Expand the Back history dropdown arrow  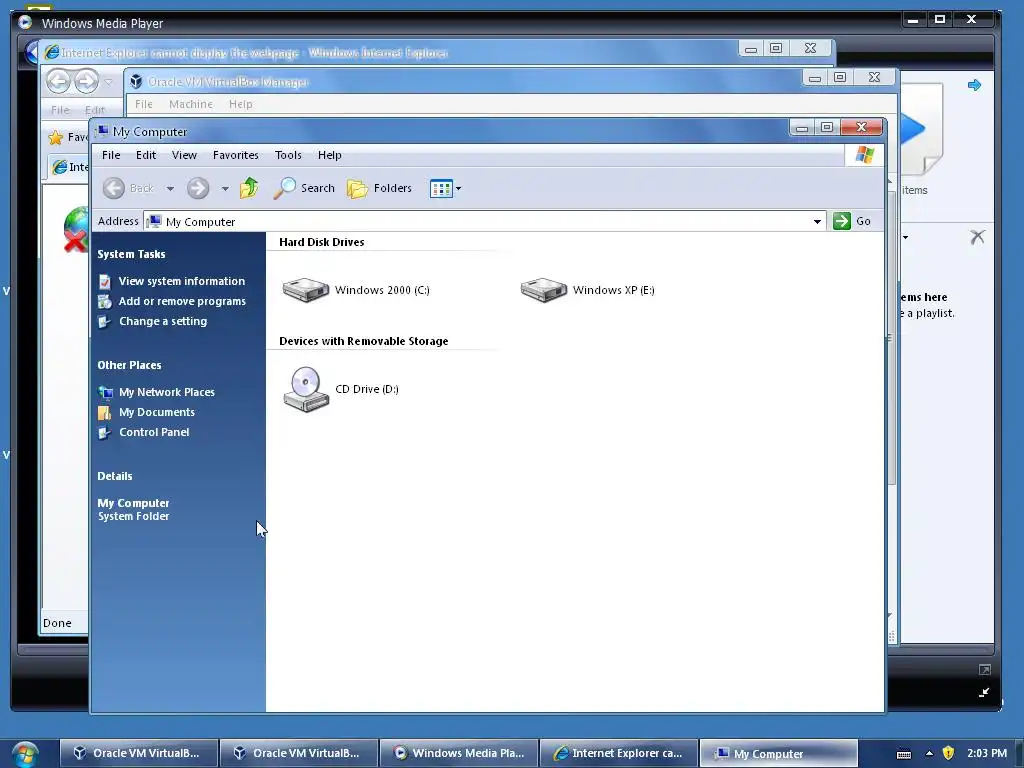coord(170,189)
